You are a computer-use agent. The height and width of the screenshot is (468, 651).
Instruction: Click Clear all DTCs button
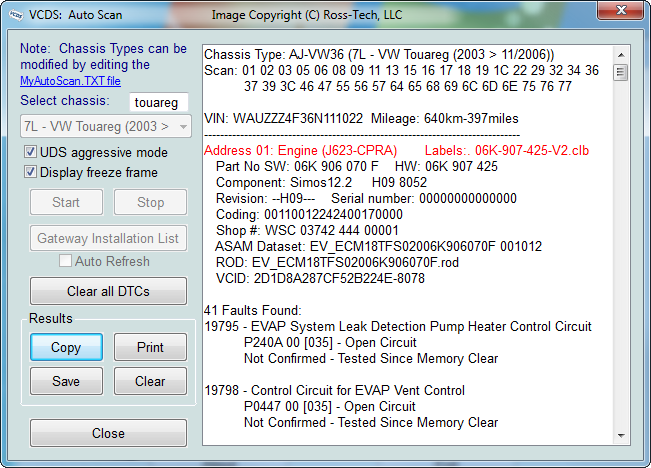pyautogui.click(x=108, y=291)
